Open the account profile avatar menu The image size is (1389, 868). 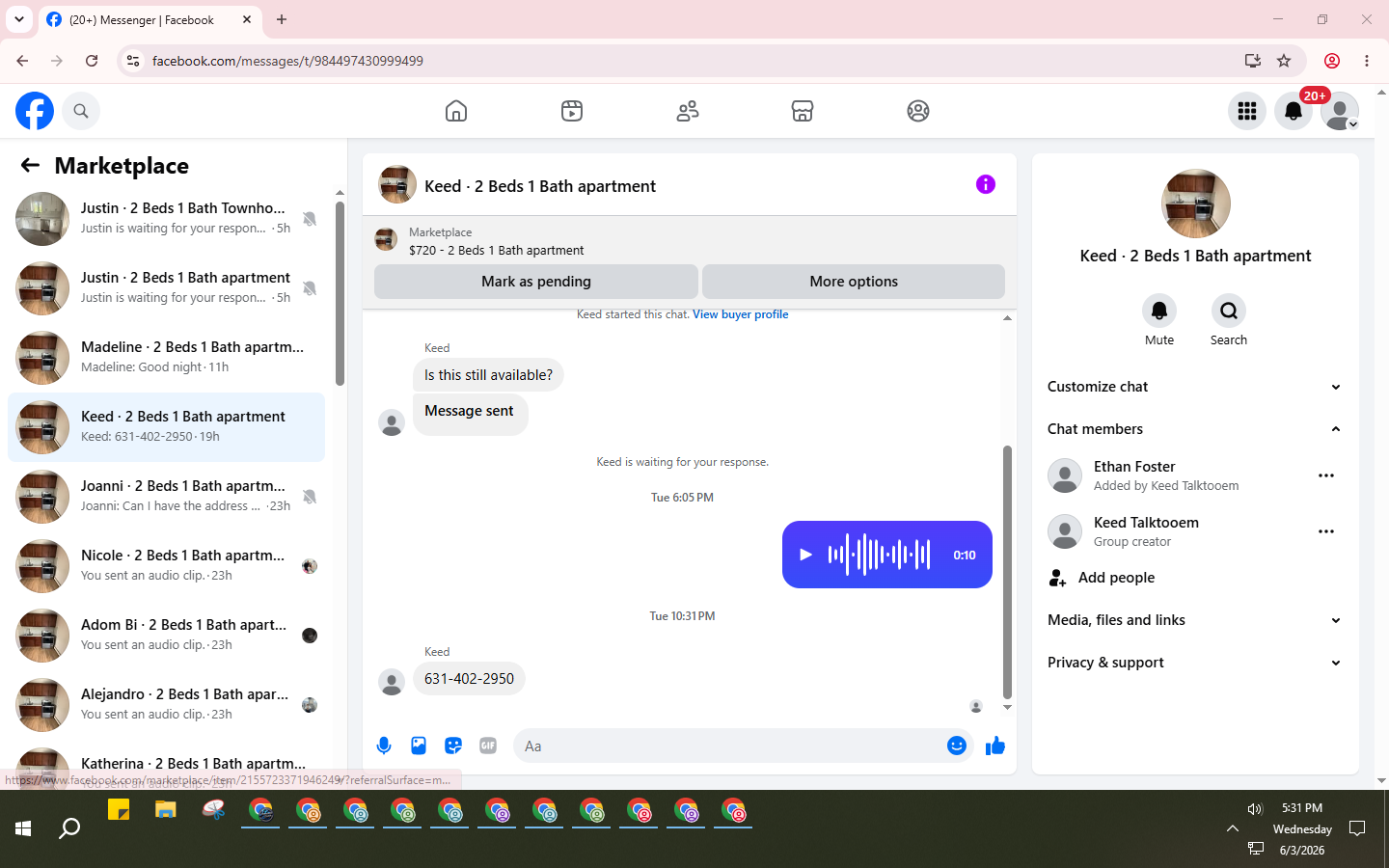pyautogui.click(x=1340, y=111)
